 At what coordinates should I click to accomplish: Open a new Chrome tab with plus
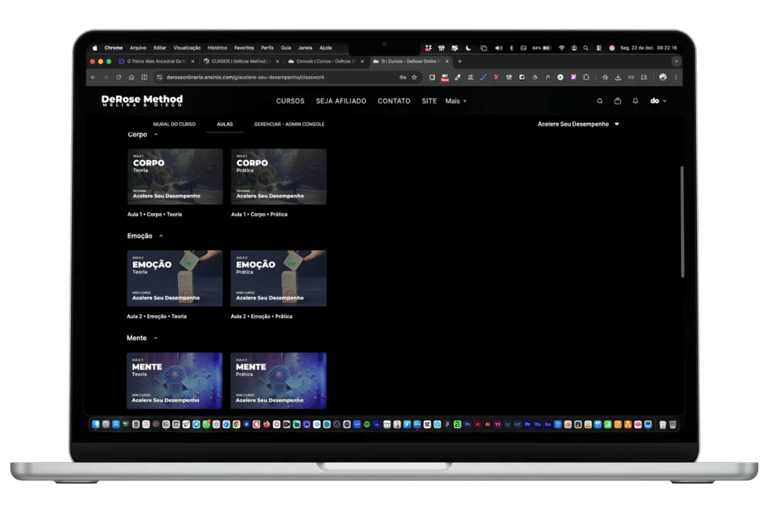[x=459, y=62]
